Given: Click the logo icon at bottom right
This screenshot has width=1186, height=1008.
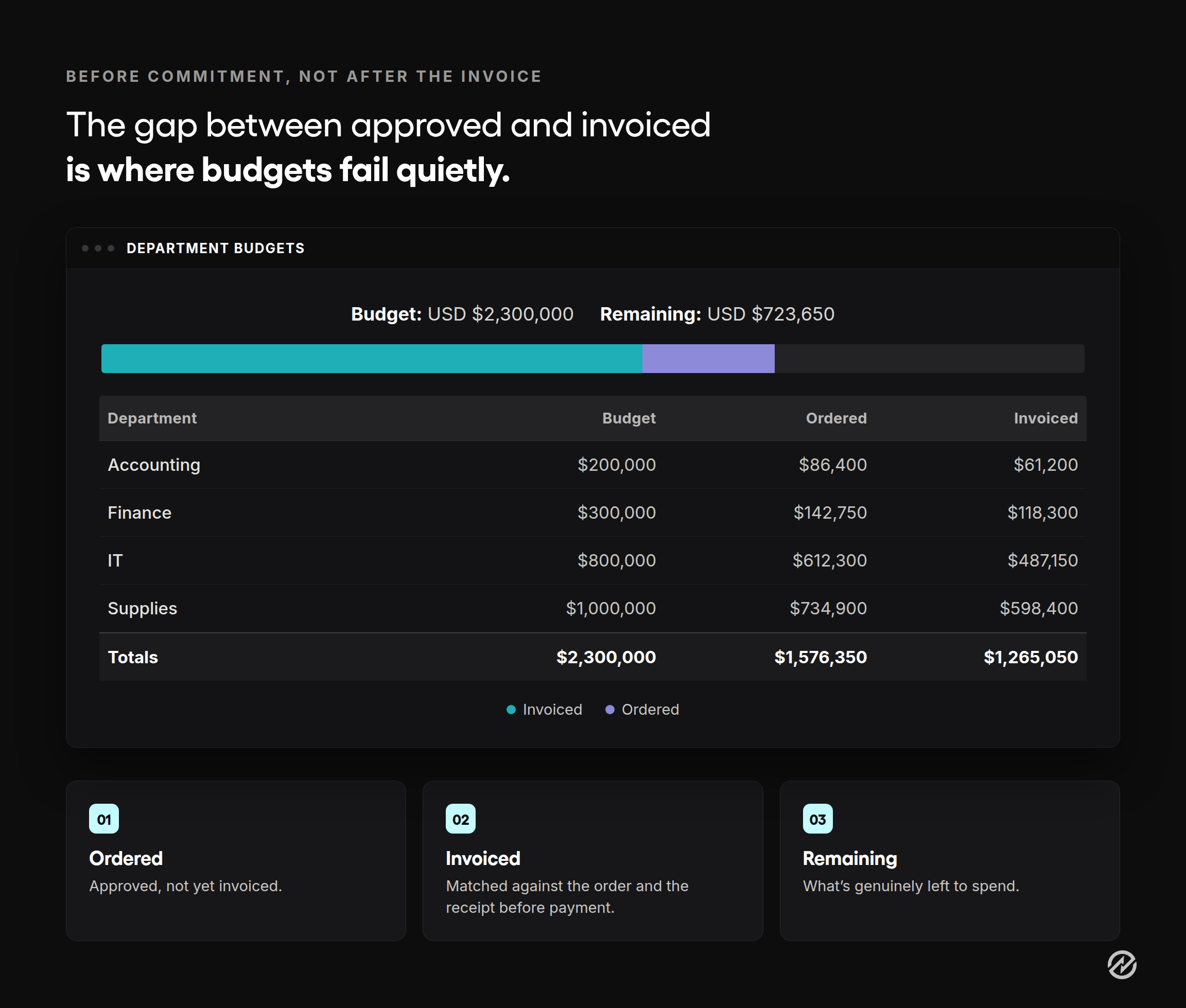Looking at the screenshot, I should (1122, 965).
